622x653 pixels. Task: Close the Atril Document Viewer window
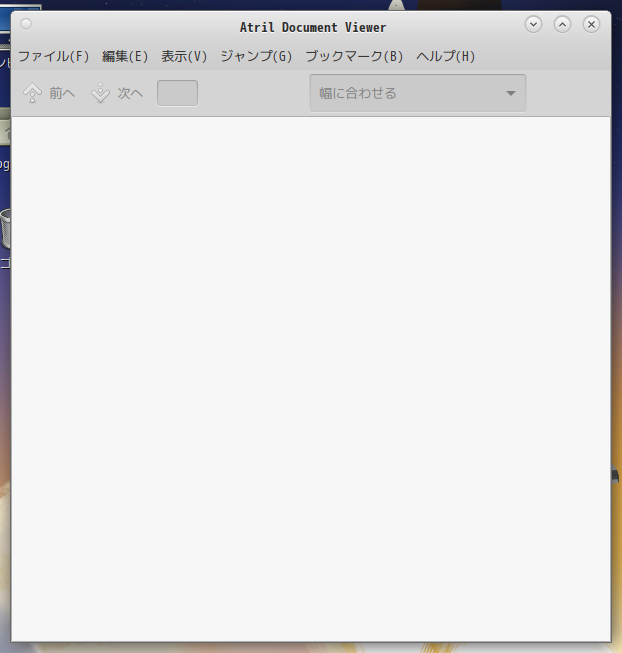coord(591,24)
